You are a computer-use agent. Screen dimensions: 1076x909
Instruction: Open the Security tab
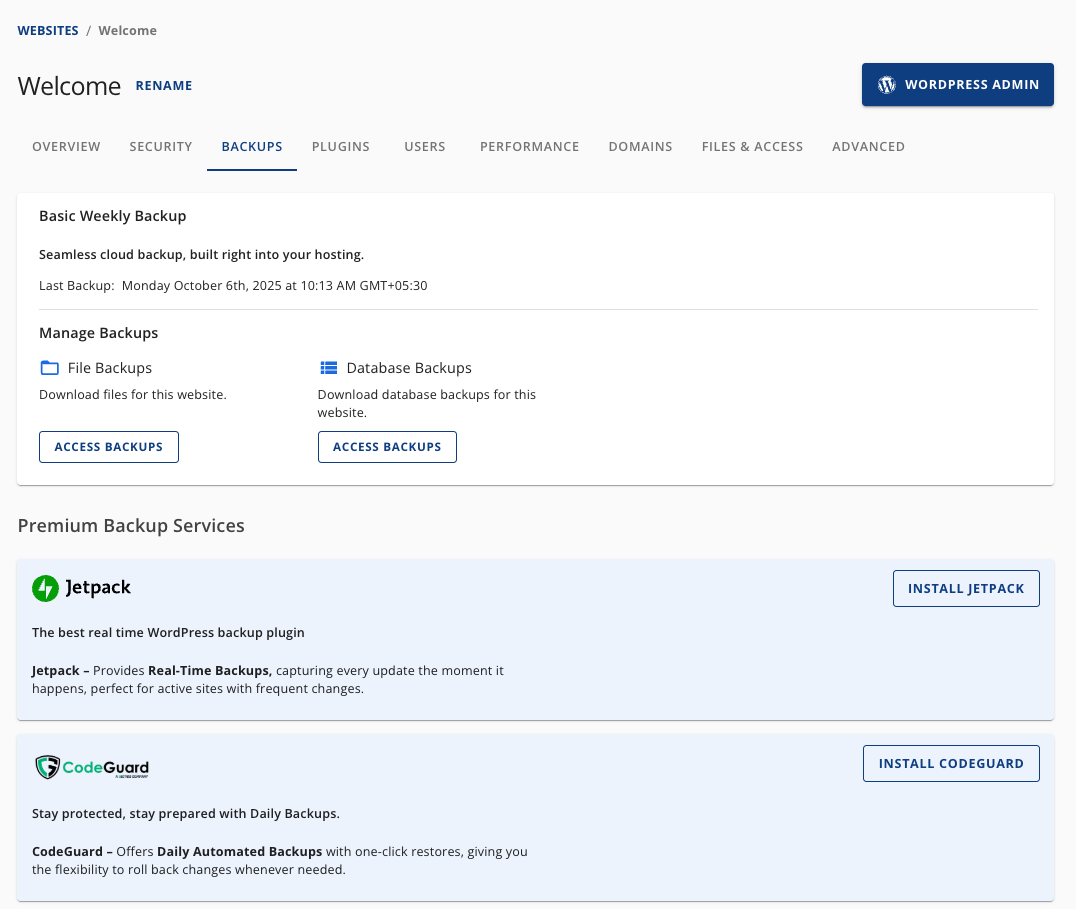click(160, 146)
